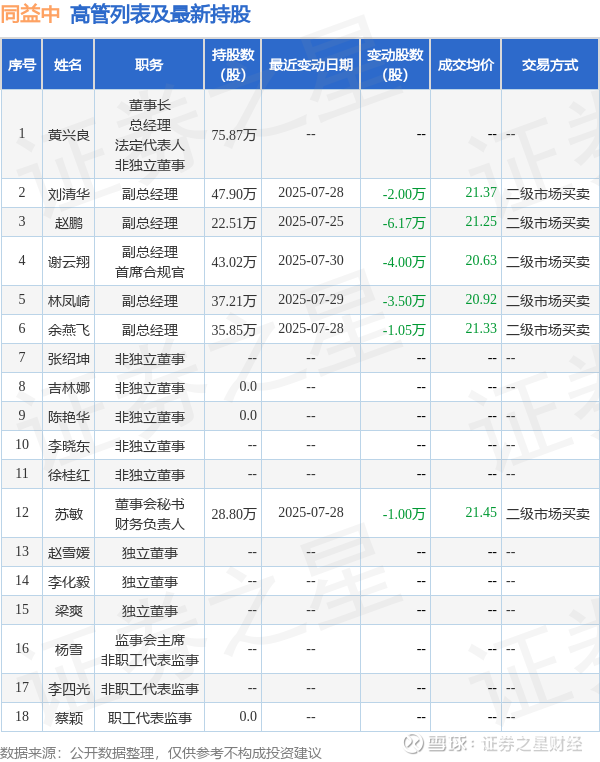
Task: Click the name 张绍坤
Action: 69,359
